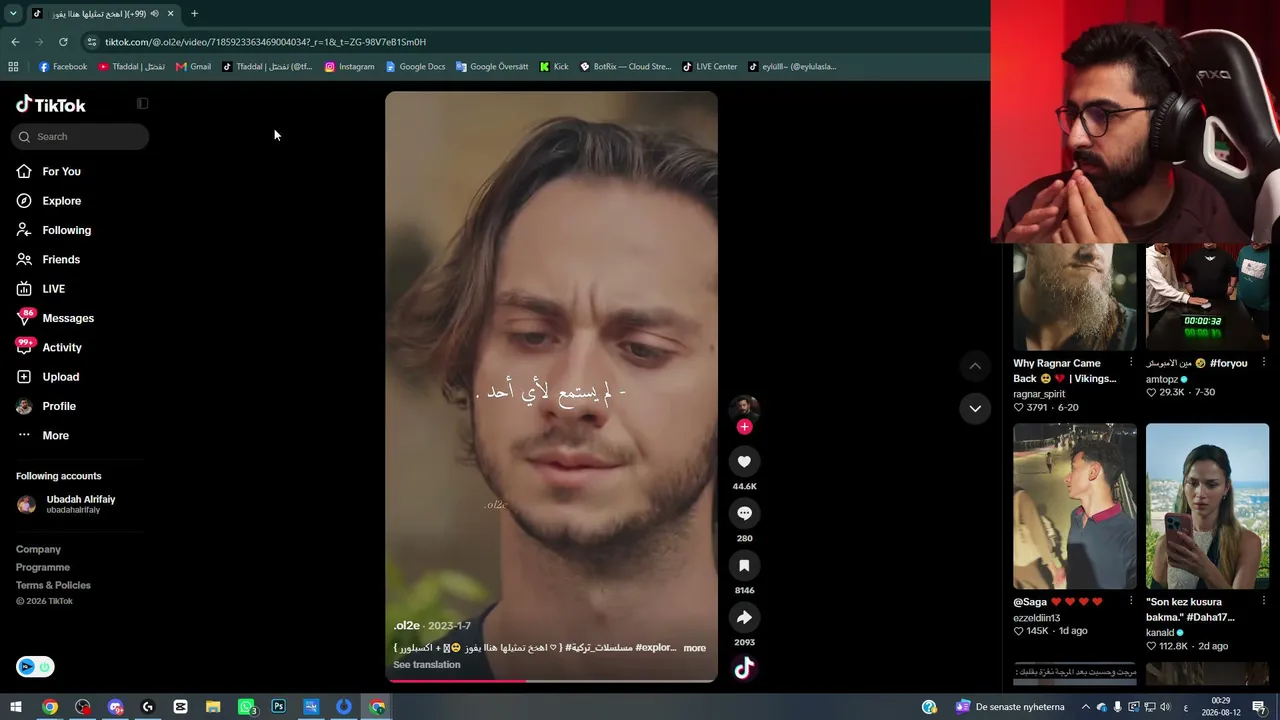Show hidden system tray icons
Viewport: 1280px width, 720px height.
coord(1085,707)
